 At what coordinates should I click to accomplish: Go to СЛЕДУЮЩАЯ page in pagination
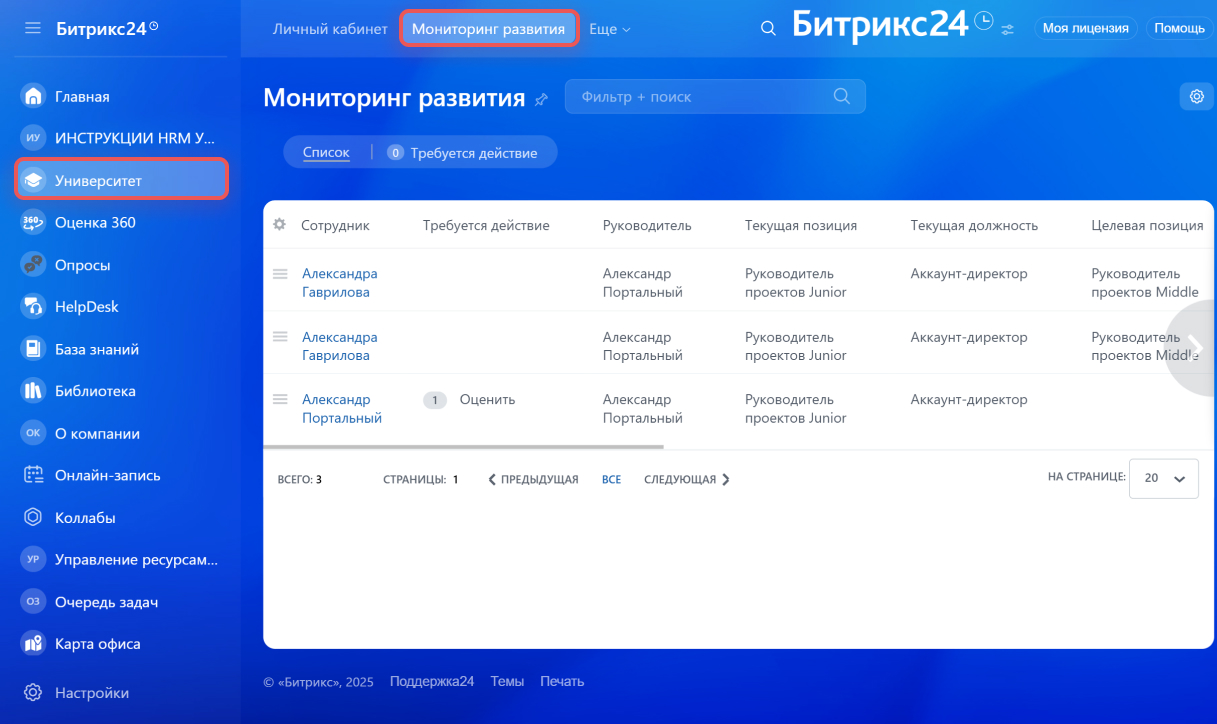tap(686, 480)
